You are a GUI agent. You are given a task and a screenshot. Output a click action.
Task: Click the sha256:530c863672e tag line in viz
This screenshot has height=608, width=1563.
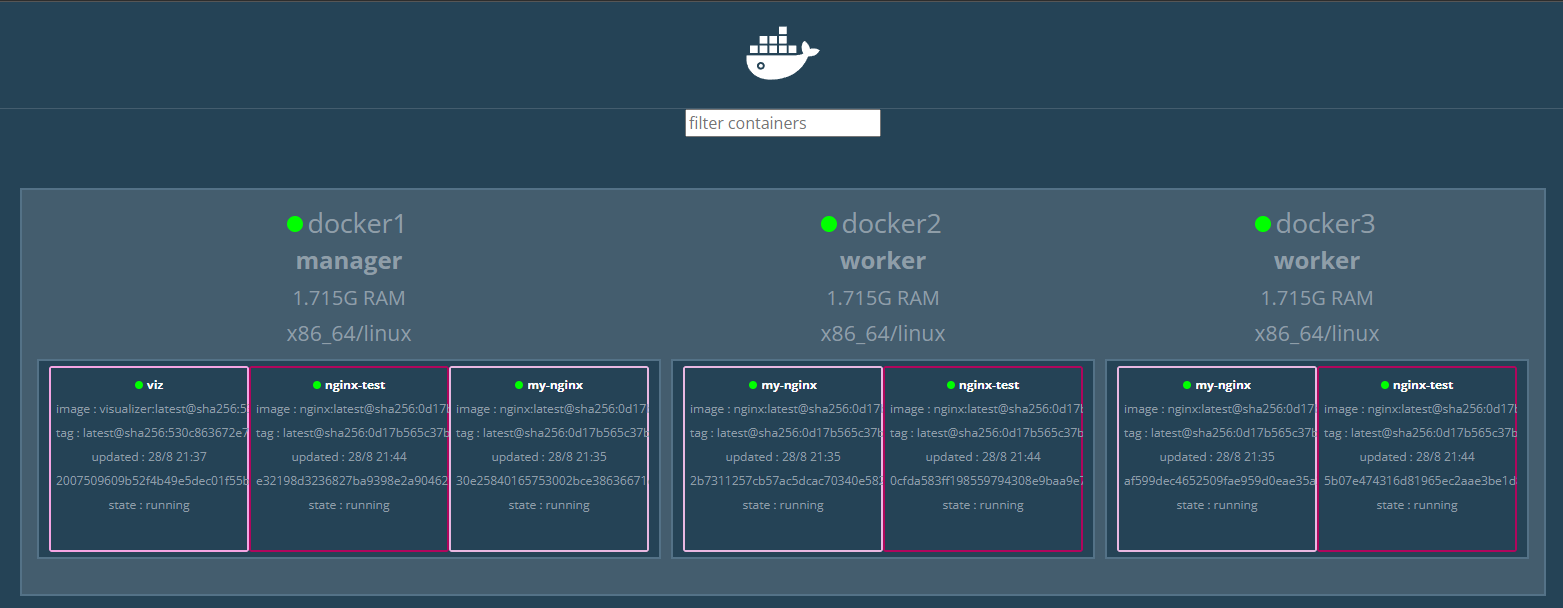pos(151,433)
